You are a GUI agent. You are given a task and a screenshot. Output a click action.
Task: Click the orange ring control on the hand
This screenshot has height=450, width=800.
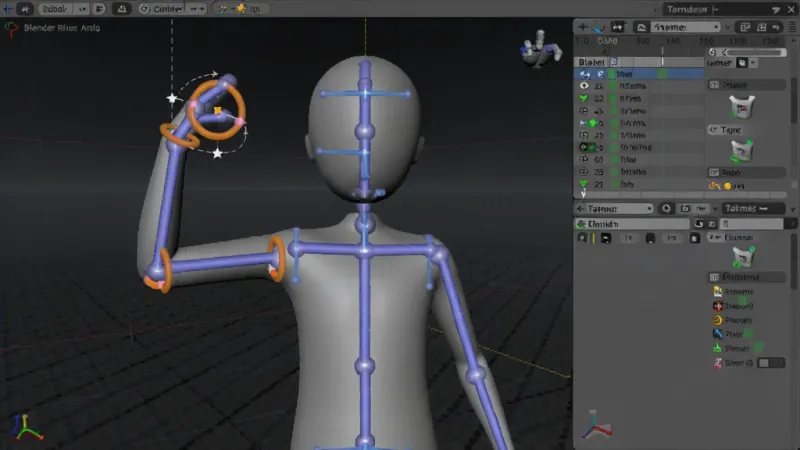[217, 110]
